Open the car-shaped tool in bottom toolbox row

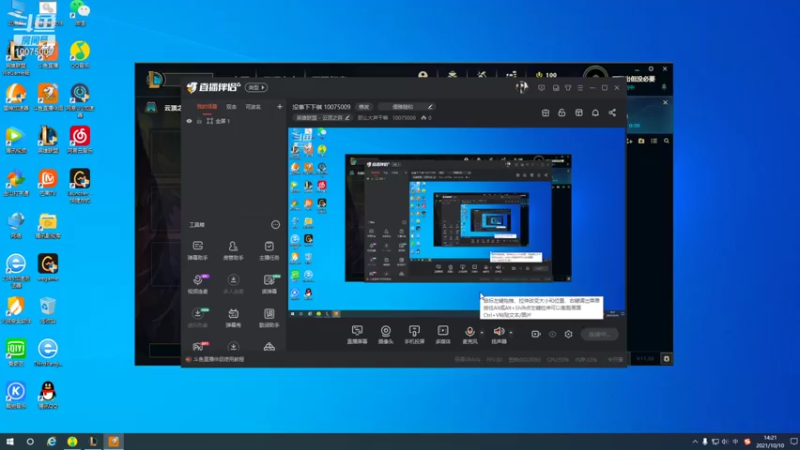tap(269, 347)
